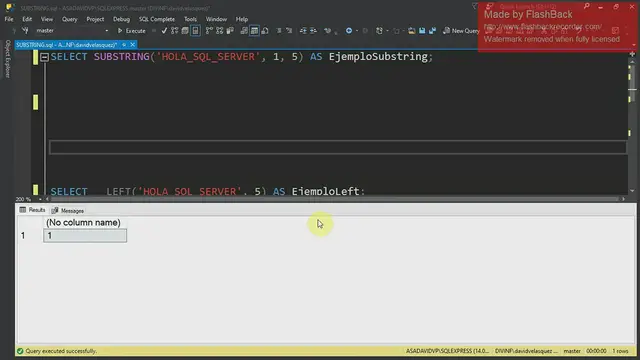Create a New Query
The width and height of the screenshot is (640, 360).
point(461,31)
